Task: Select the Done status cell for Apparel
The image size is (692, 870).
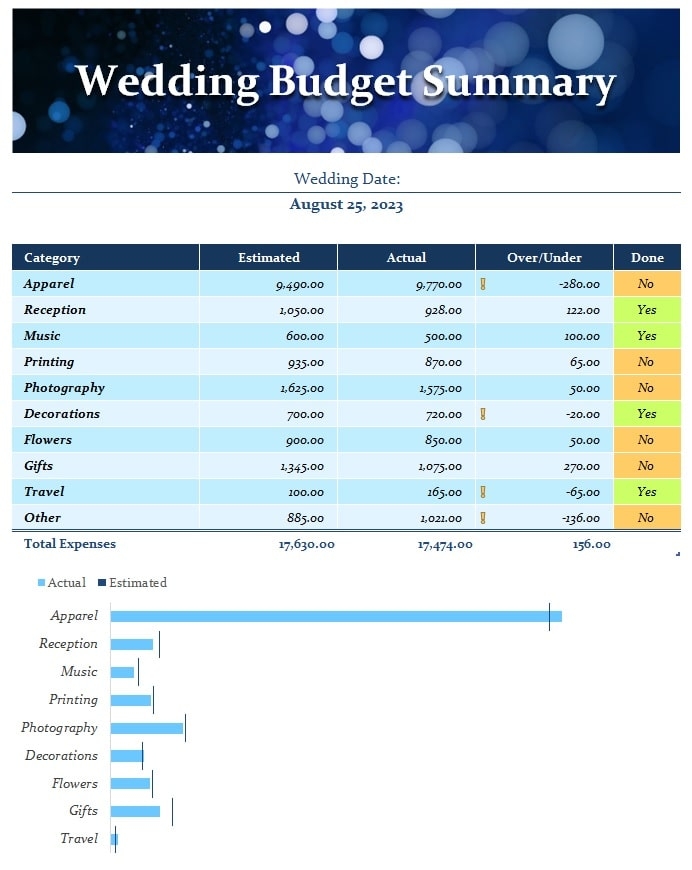Action: coord(646,284)
